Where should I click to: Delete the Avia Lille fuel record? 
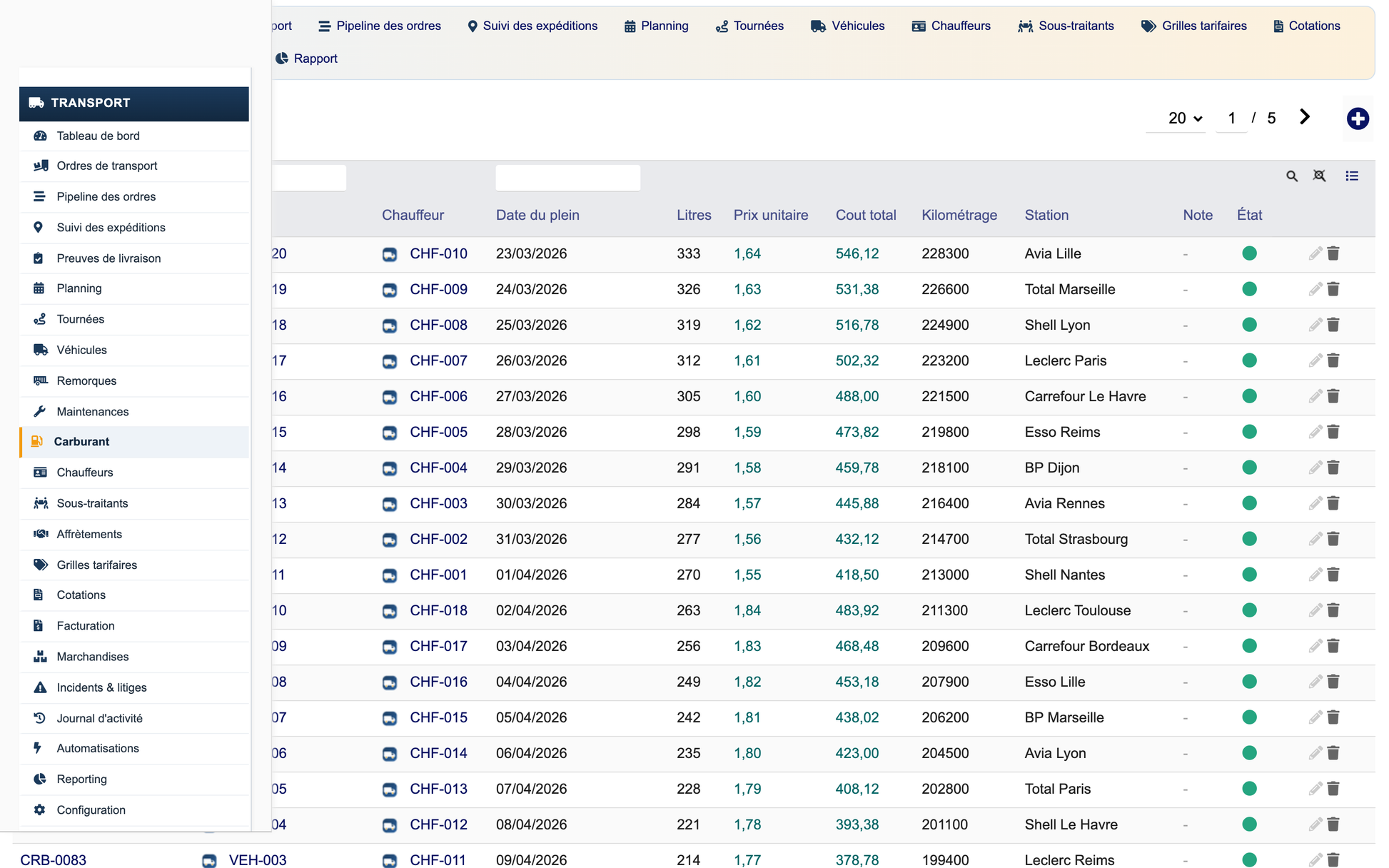[1333, 253]
